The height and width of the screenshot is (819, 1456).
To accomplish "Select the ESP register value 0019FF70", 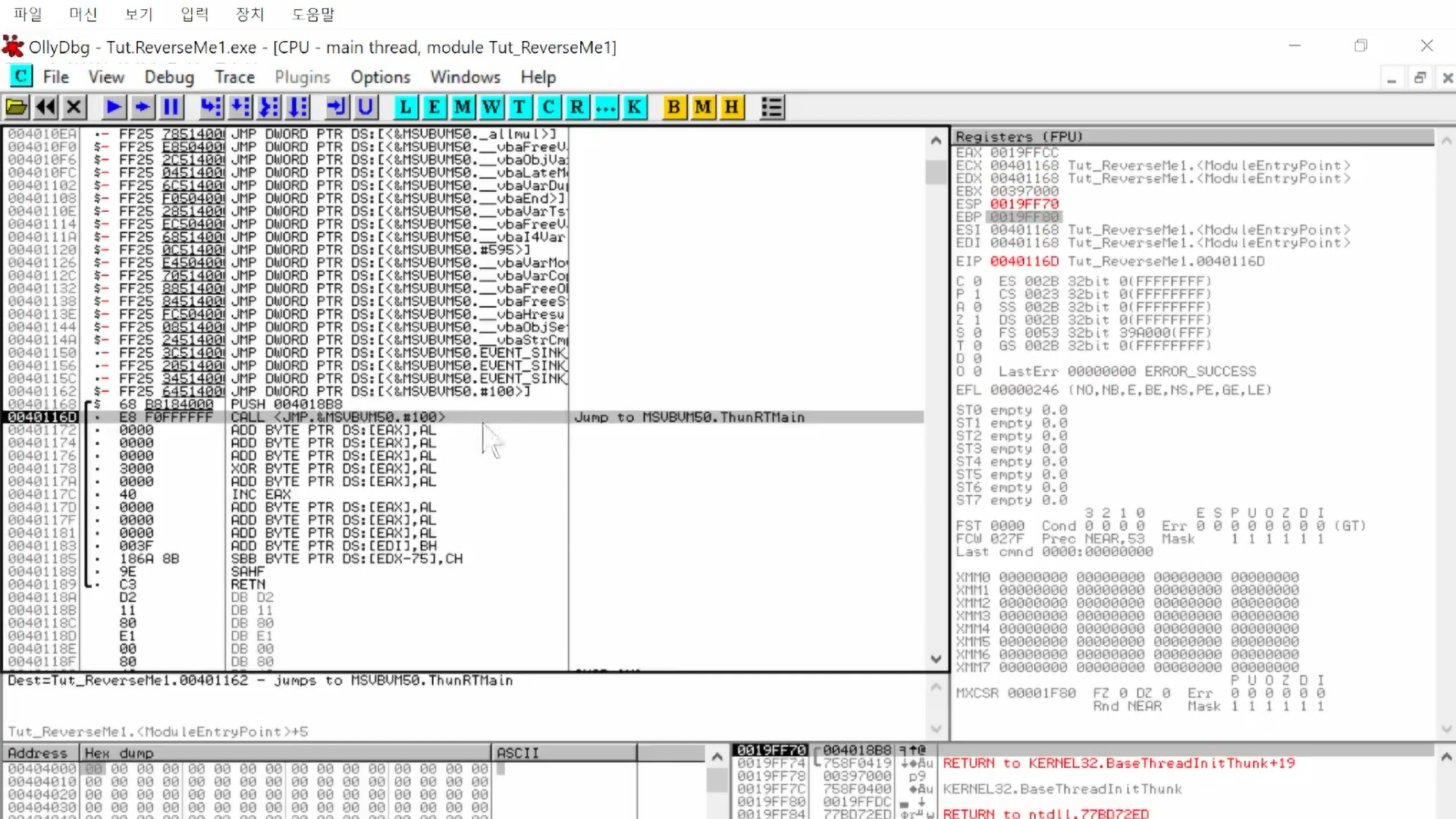I will pos(1024,204).
